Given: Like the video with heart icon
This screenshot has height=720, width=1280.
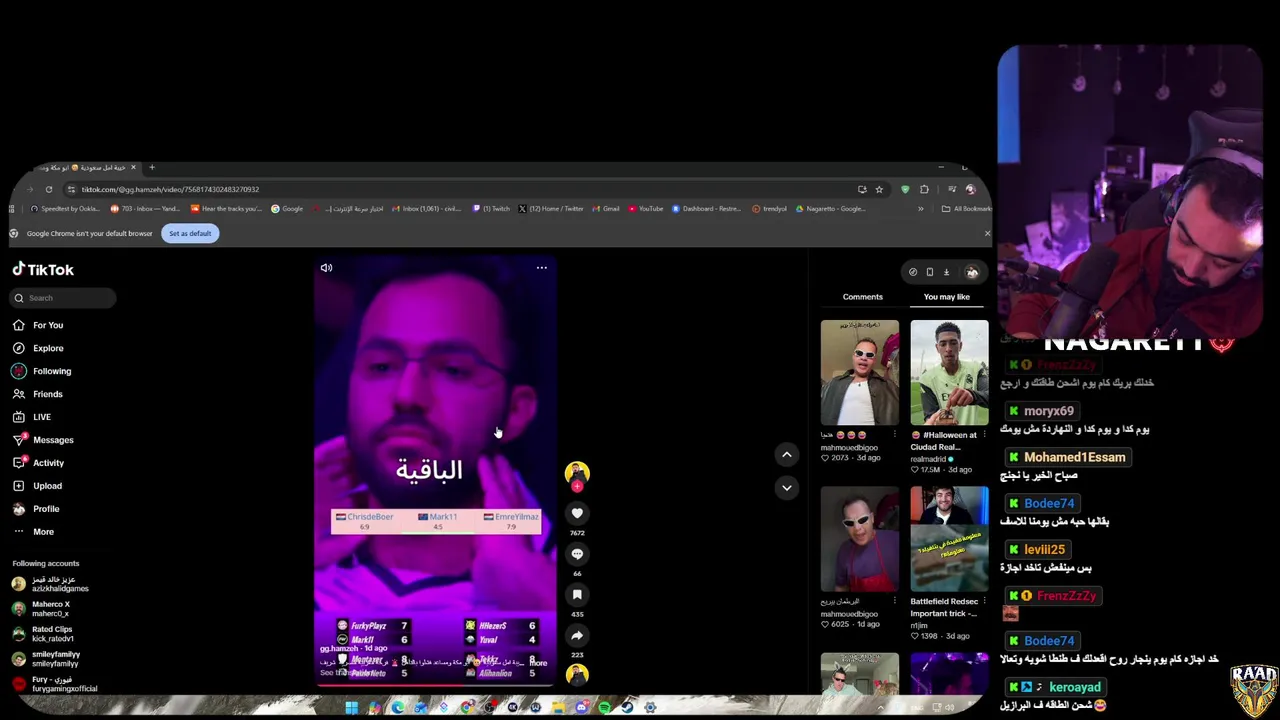Looking at the screenshot, I should [577, 513].
